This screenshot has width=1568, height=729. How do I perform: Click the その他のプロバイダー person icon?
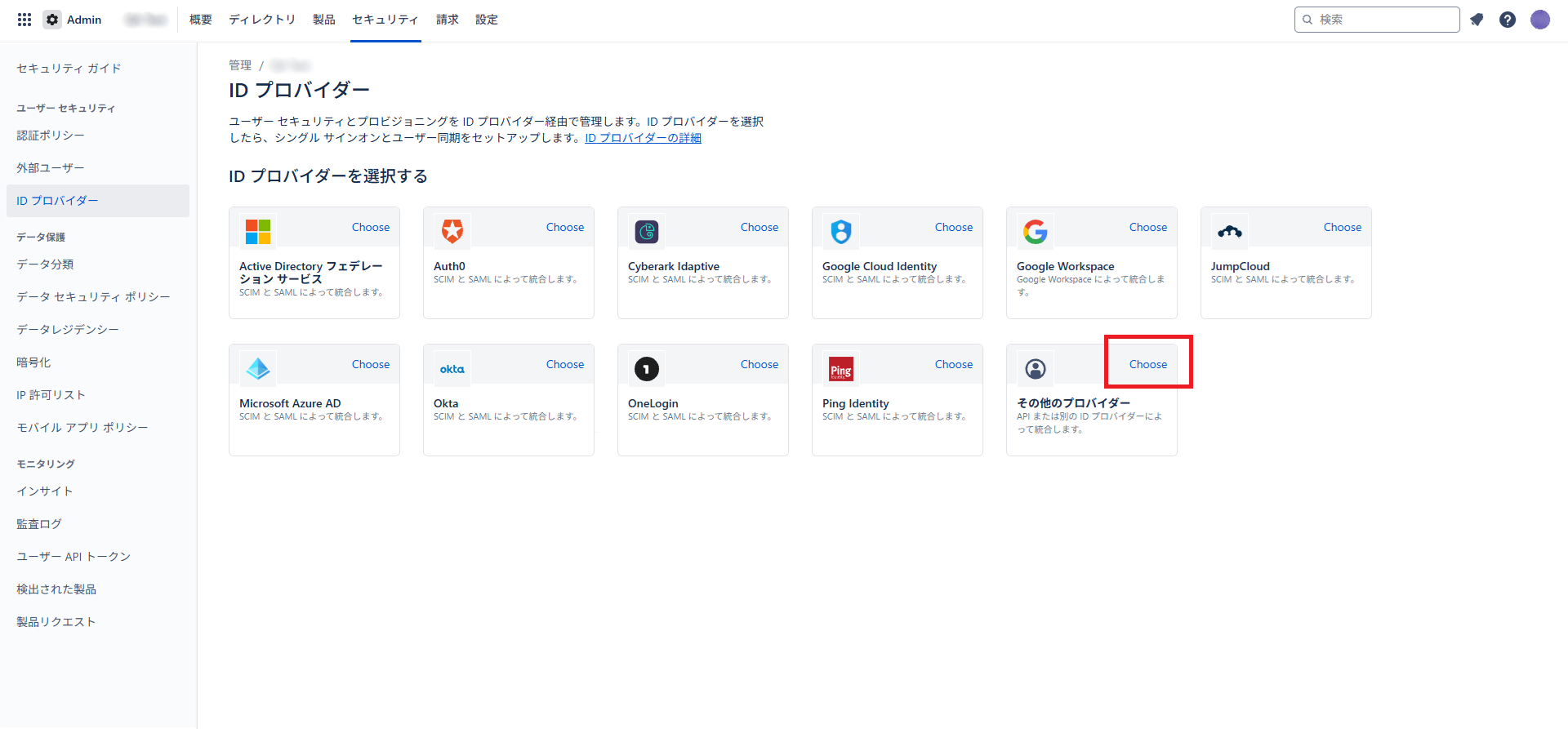click(1036, 369)
